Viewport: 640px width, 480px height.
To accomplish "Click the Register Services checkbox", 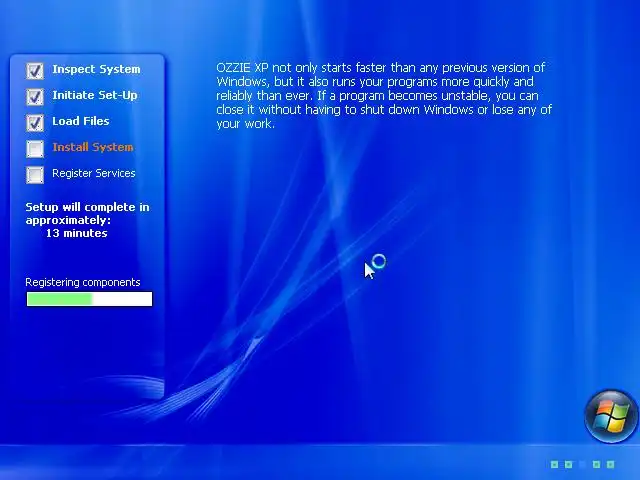I will point(35,175).
